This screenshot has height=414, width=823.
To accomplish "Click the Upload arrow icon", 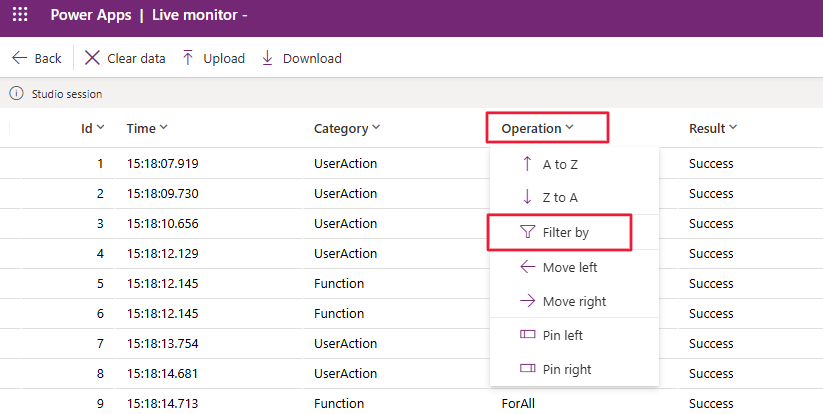I will click(x=188, y=58).
